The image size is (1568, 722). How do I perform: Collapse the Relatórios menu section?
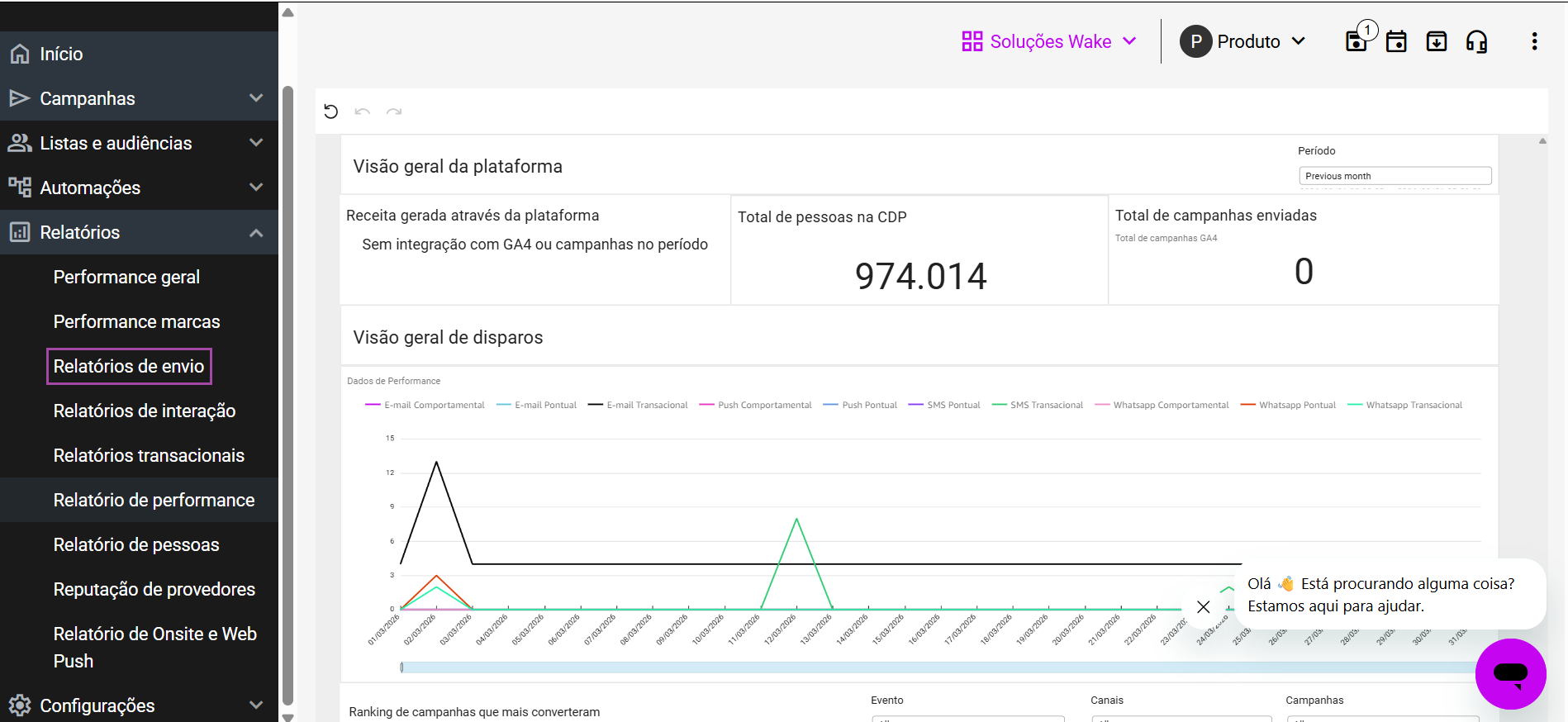pyautogui.click(x=256, y=232)
